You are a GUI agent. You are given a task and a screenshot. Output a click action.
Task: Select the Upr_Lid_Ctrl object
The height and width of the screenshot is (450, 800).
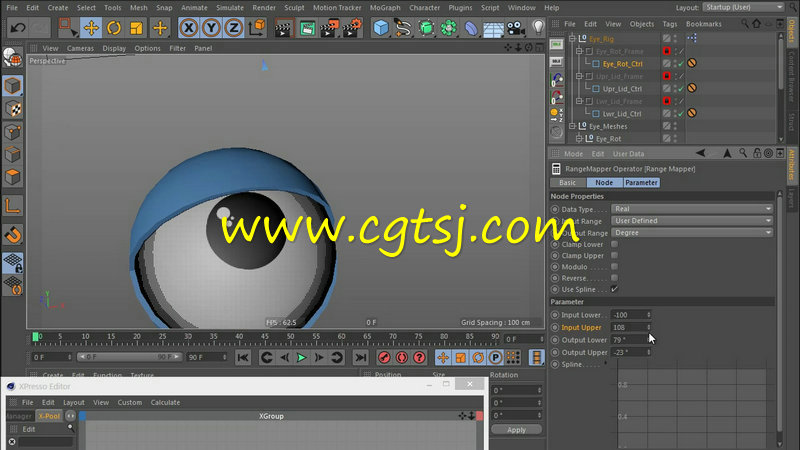[x=622, y=89]
